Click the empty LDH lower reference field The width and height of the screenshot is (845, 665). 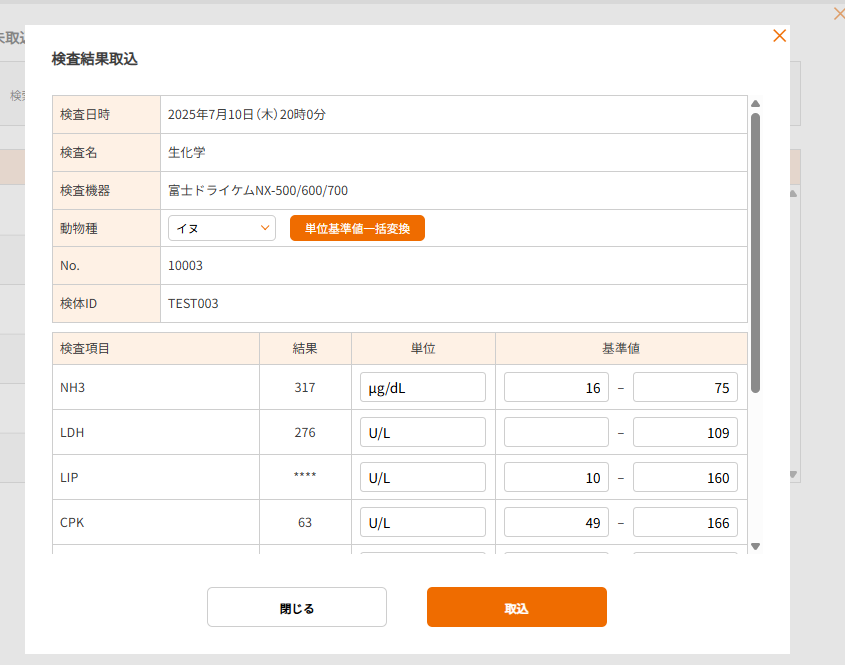[x=556, y=432]
